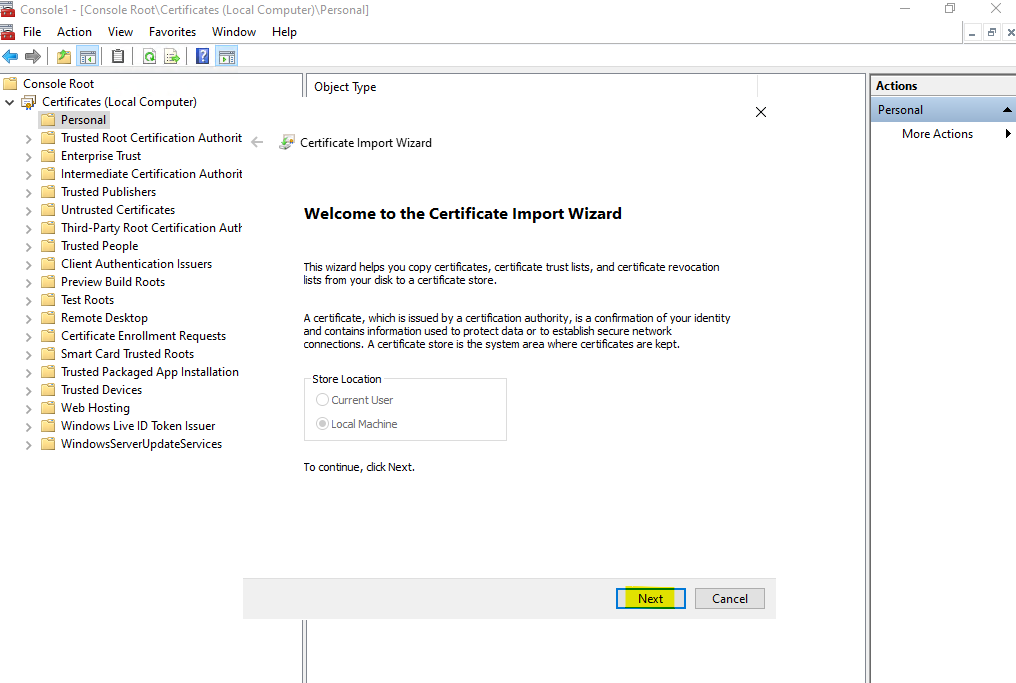Open the Action menu
The image size is (1016, 683).
click(x=74, y=32)
